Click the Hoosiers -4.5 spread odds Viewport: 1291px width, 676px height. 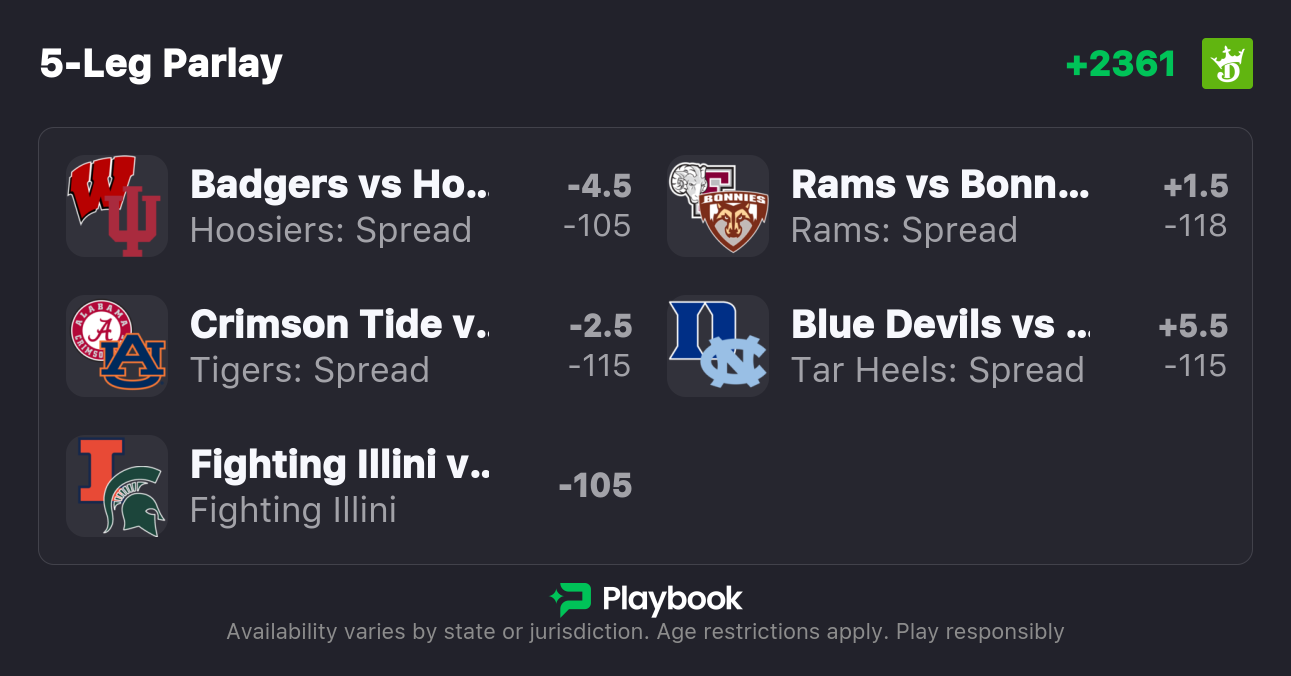click(x=598, y=206)
